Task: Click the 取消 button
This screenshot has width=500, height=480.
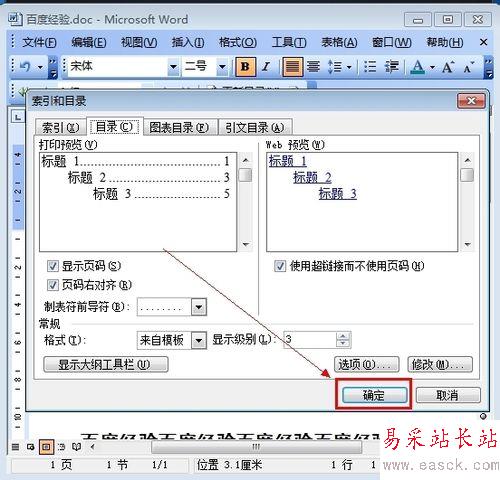Action: click(448, 395)
